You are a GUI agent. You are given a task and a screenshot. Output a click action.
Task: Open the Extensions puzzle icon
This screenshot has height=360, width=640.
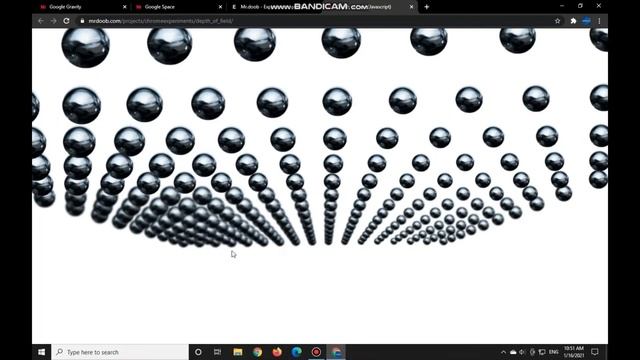pyautogui.click(x=573, y=21)
